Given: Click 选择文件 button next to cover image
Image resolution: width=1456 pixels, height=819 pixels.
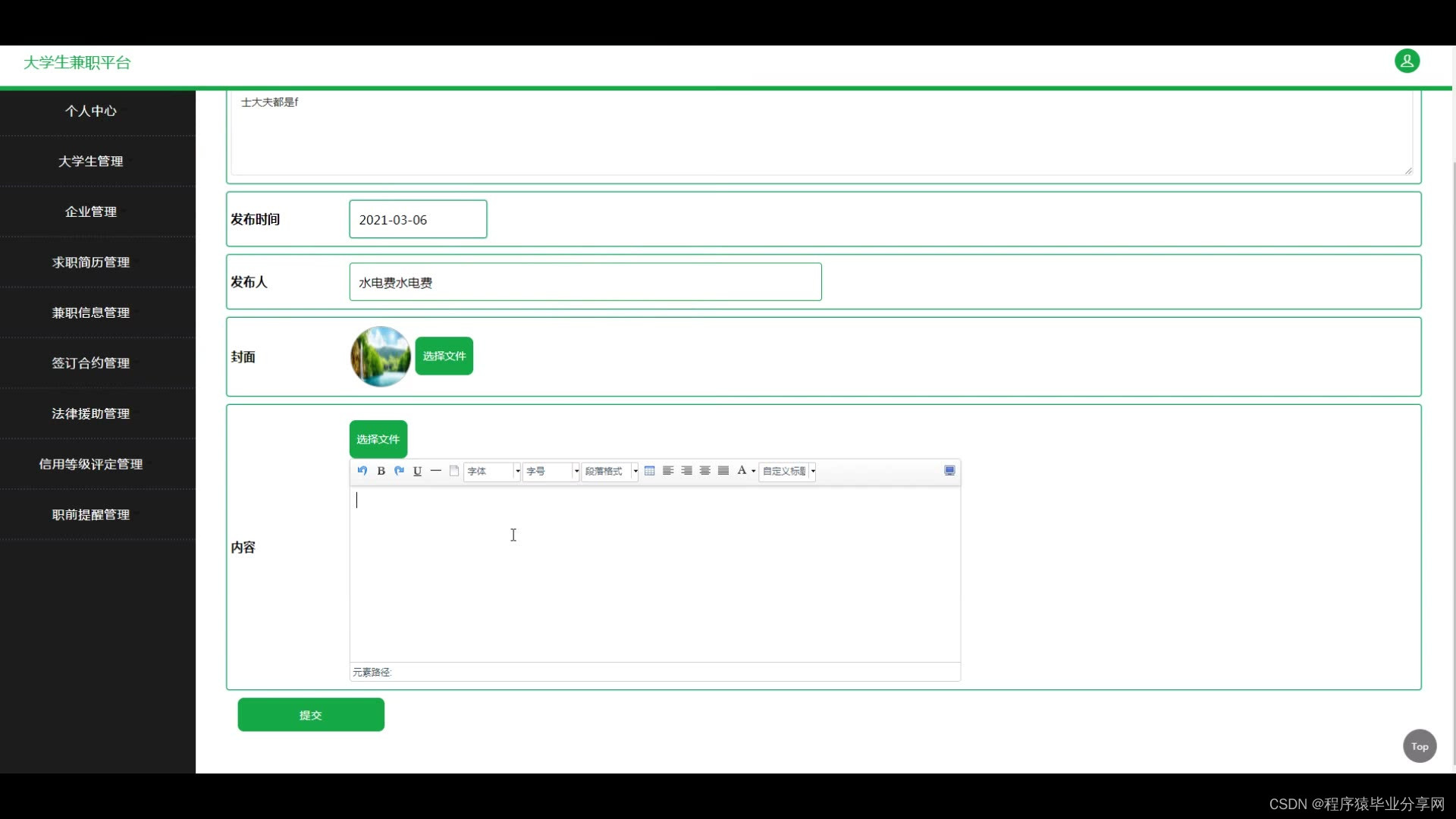Looking at the screenshot, I should (x=444, y=356).
